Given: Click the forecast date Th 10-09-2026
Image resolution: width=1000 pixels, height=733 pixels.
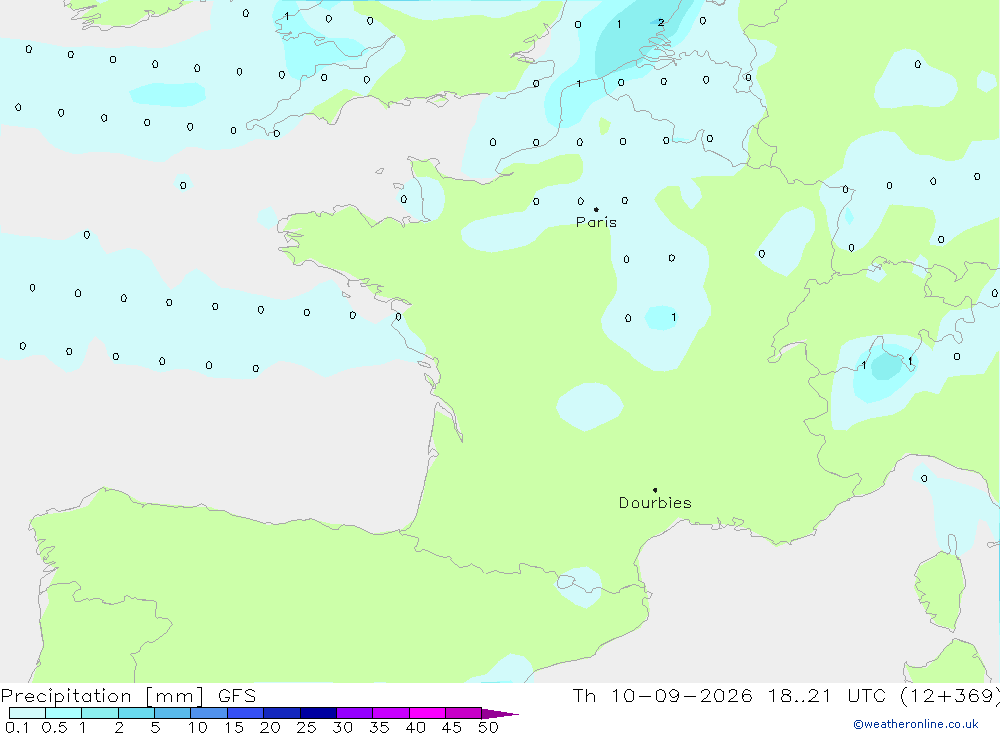Looking at the screenshot, I should pyautogui.click(x=662, y=696).
